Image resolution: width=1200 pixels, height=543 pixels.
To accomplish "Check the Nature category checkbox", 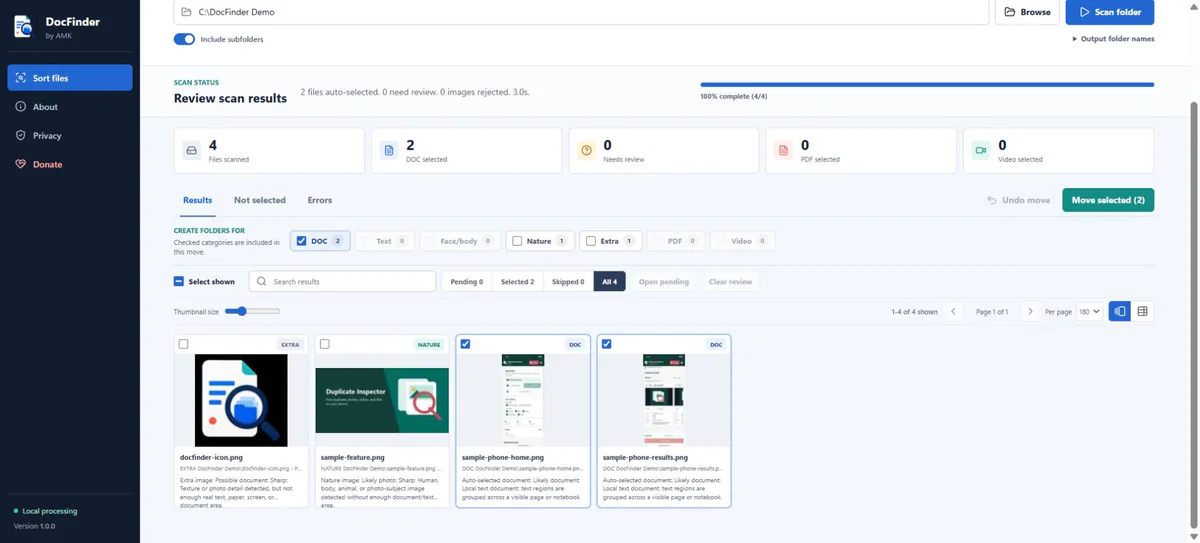I will [x=517, y=241].
